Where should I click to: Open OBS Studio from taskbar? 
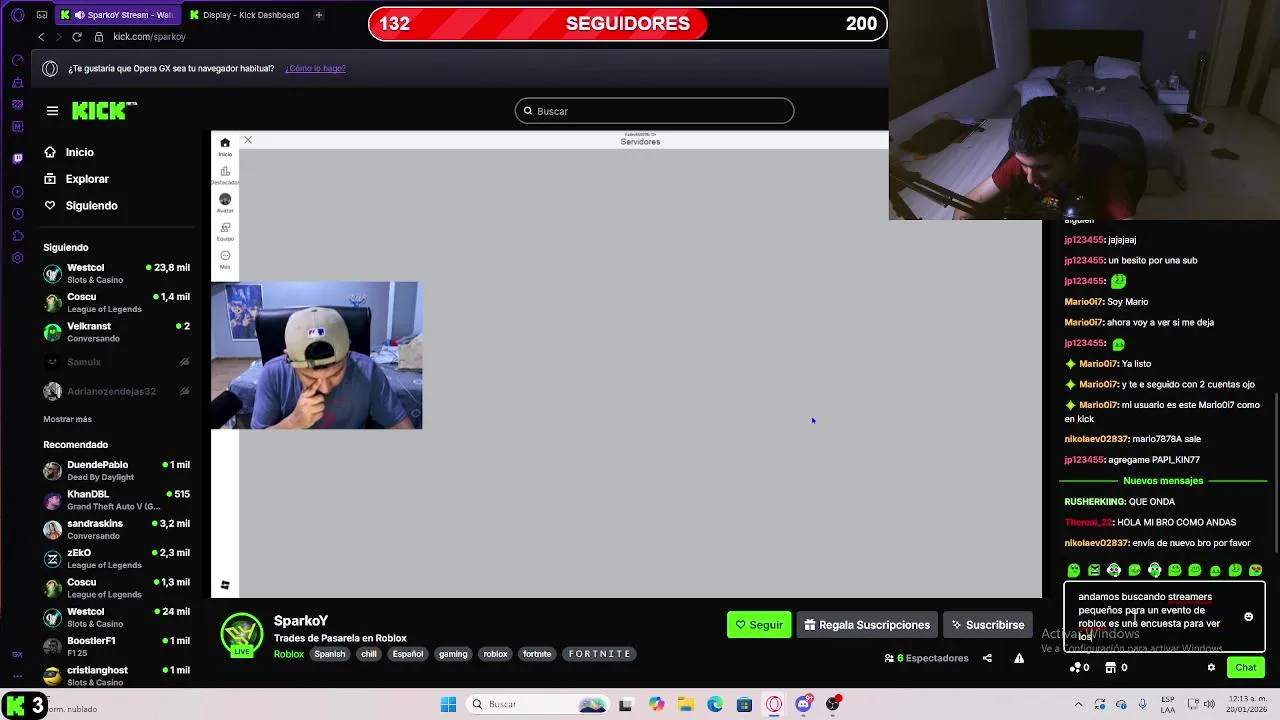[833, 704]
